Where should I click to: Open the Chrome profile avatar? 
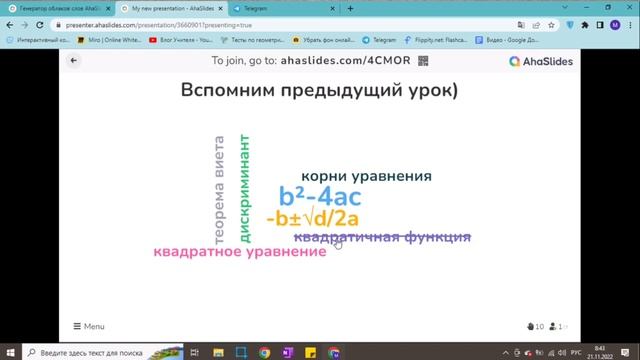pos(615,25)
